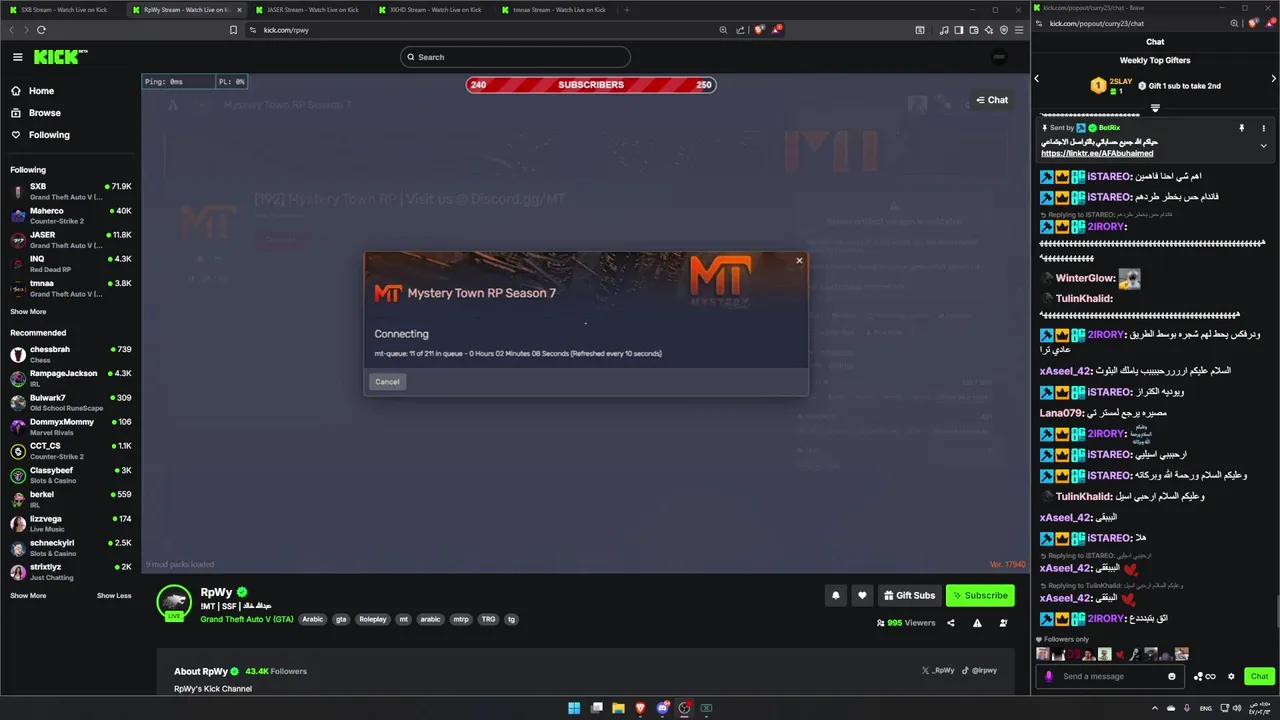Open tmnaa channel in Following list
Image resolution: width=1280 pixels, height=720 pixels.
tap(70, 288)
